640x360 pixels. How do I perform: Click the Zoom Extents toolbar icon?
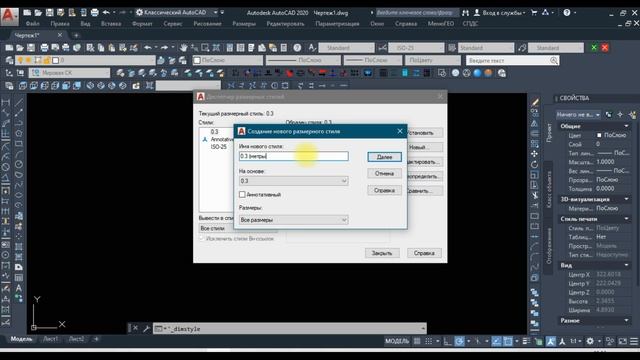[216, 48]
